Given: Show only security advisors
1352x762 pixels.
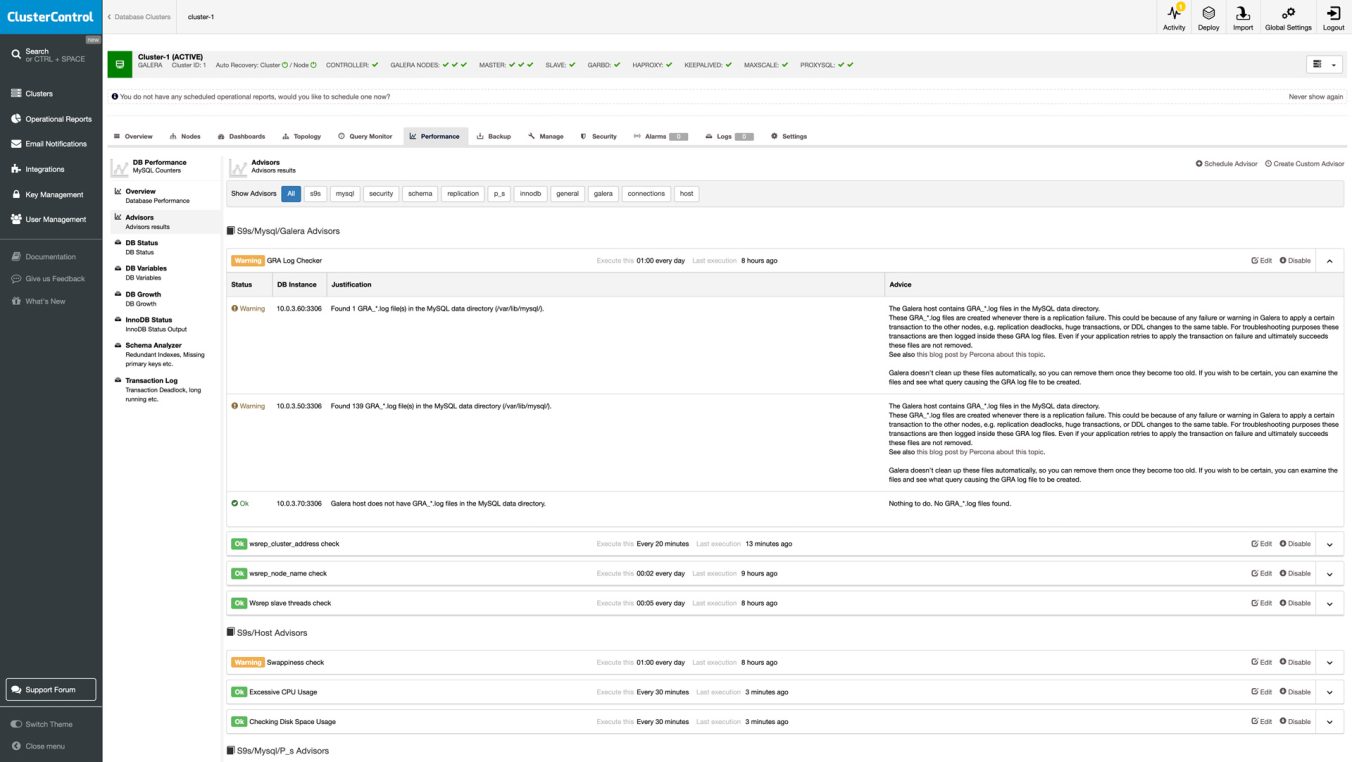Looking at the screenshot, I should 380,193.
